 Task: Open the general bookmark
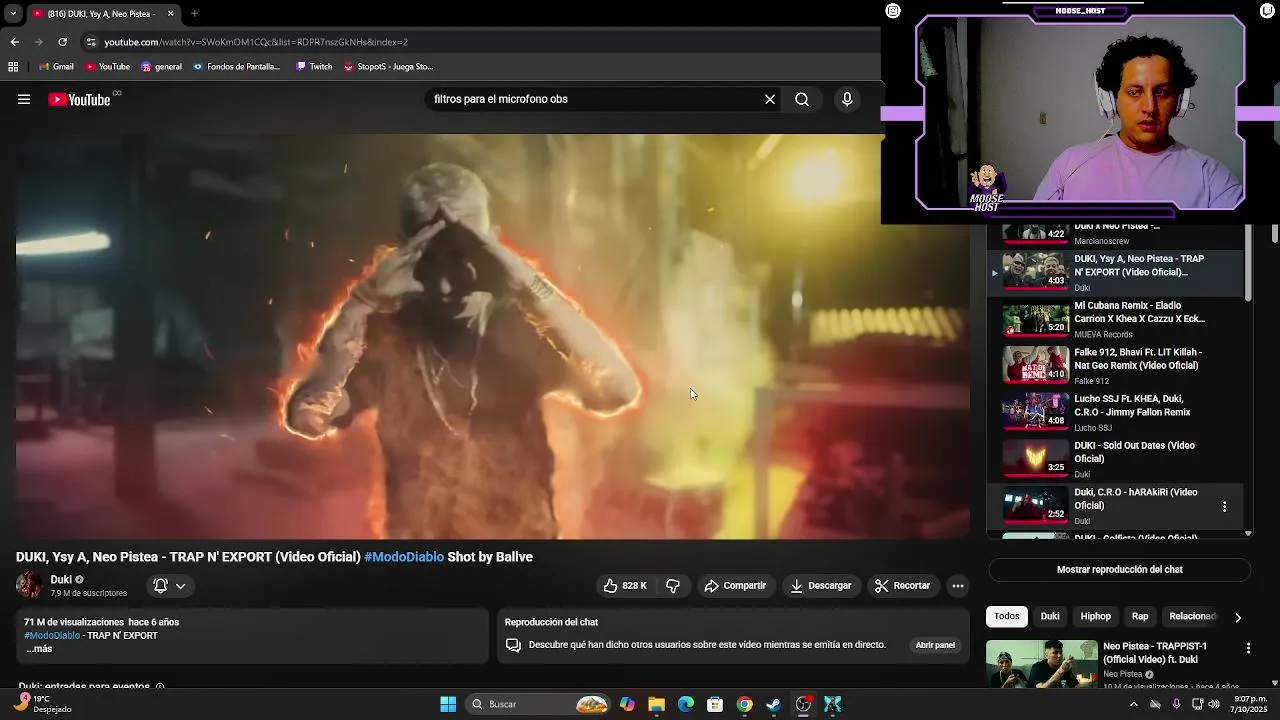click(x=161, y=67)
